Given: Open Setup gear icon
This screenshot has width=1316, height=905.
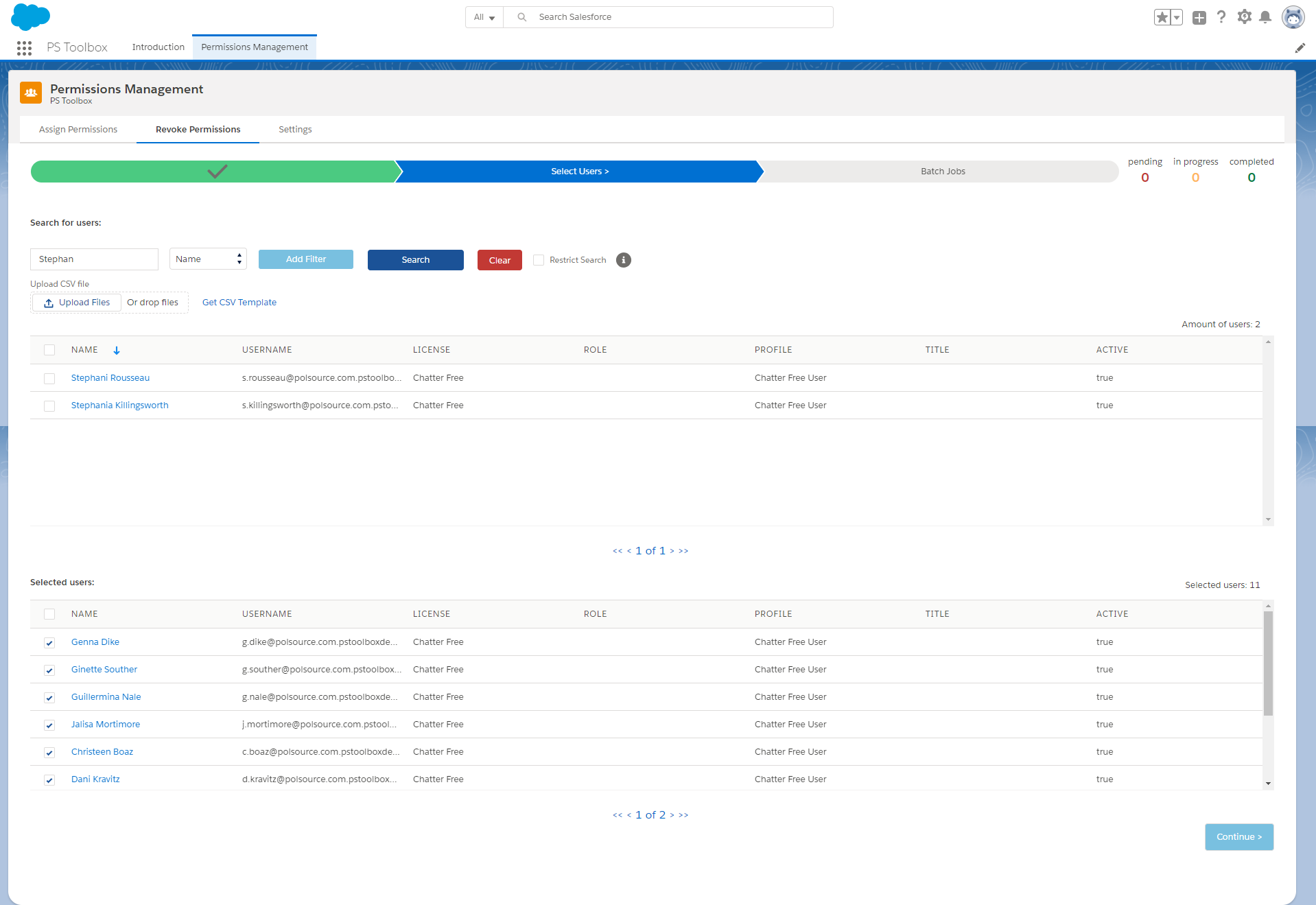Looking at the screenshot, I should tap(1244, 17).
